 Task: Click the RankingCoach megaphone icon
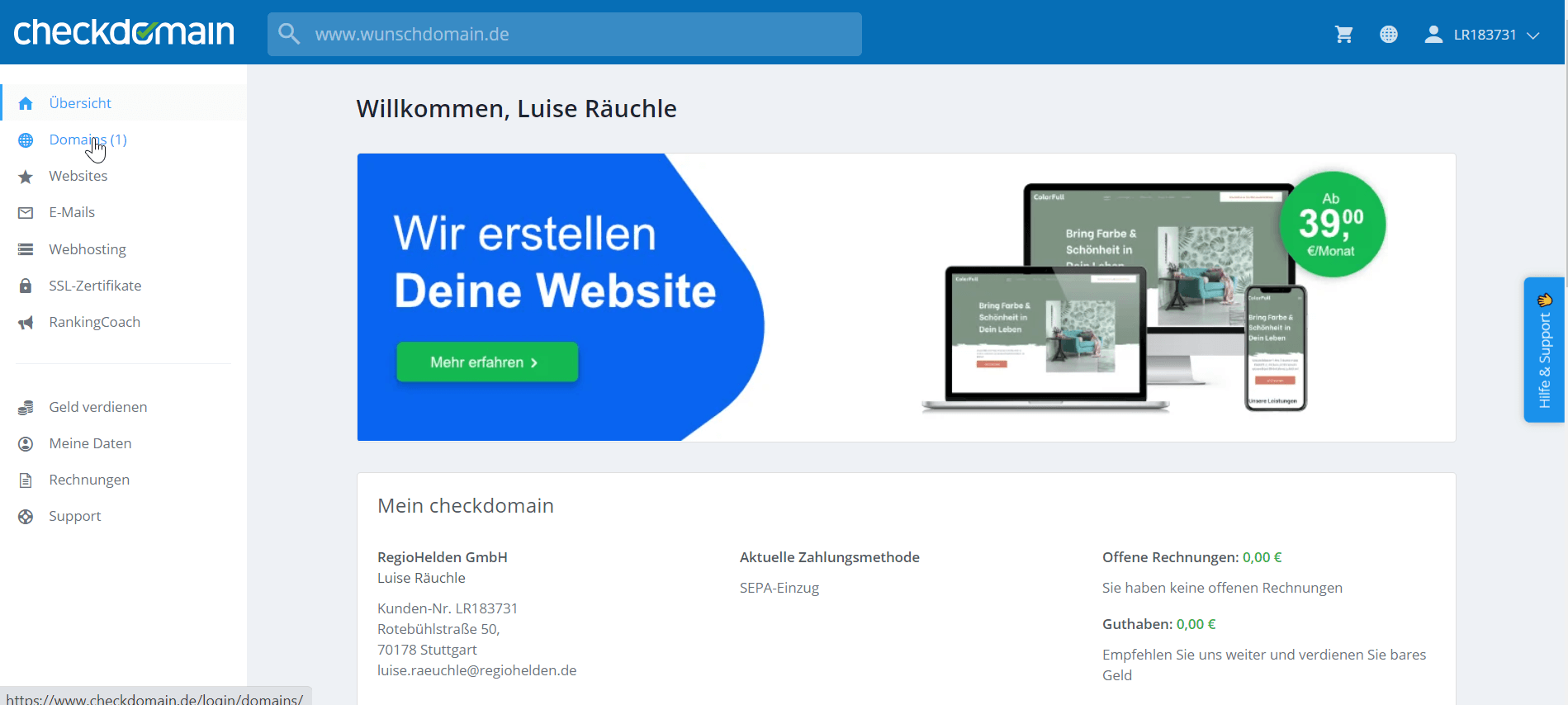[x=26, y=323]
